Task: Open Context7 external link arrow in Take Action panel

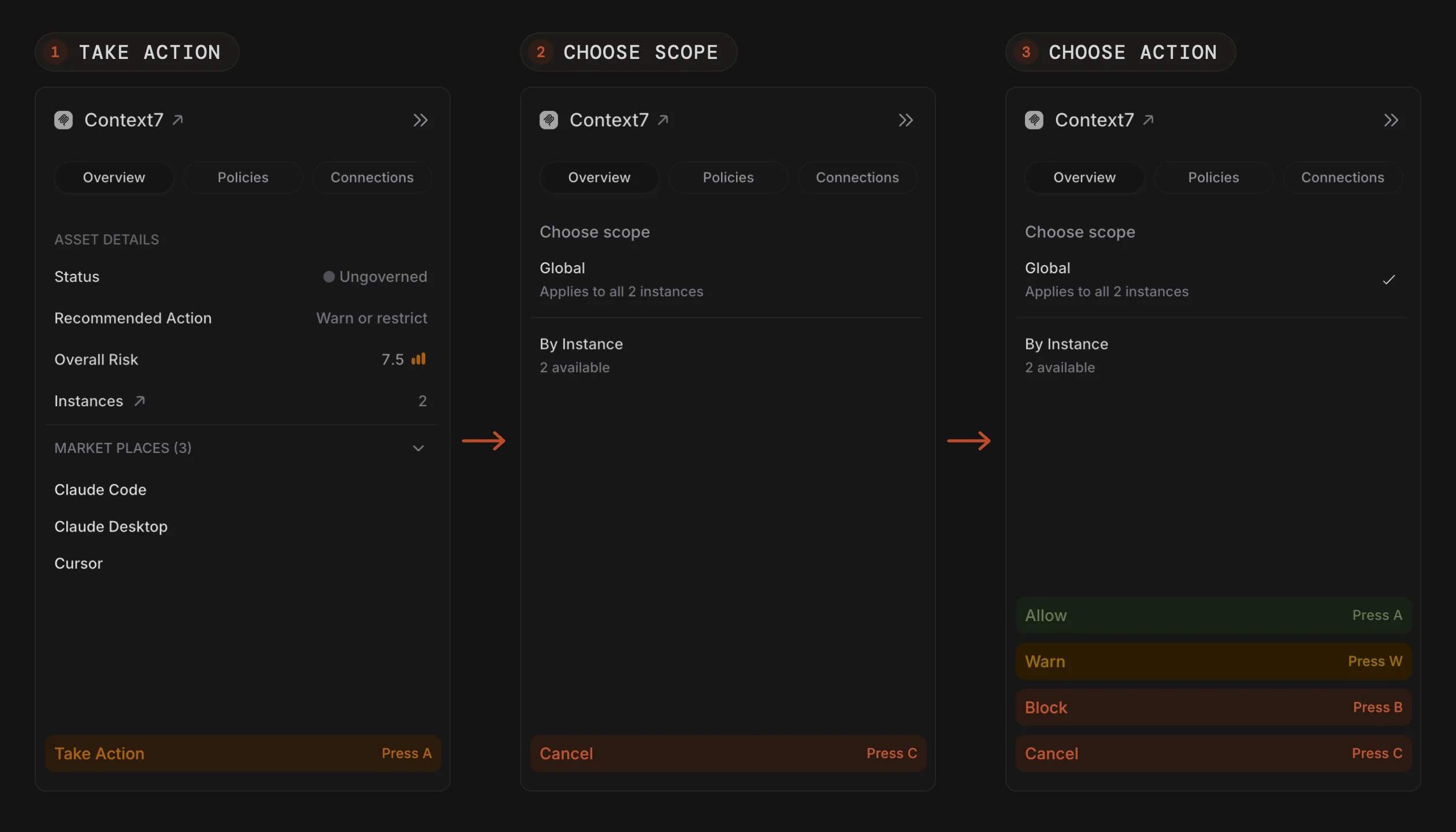Action: click(x=178, y=120)
